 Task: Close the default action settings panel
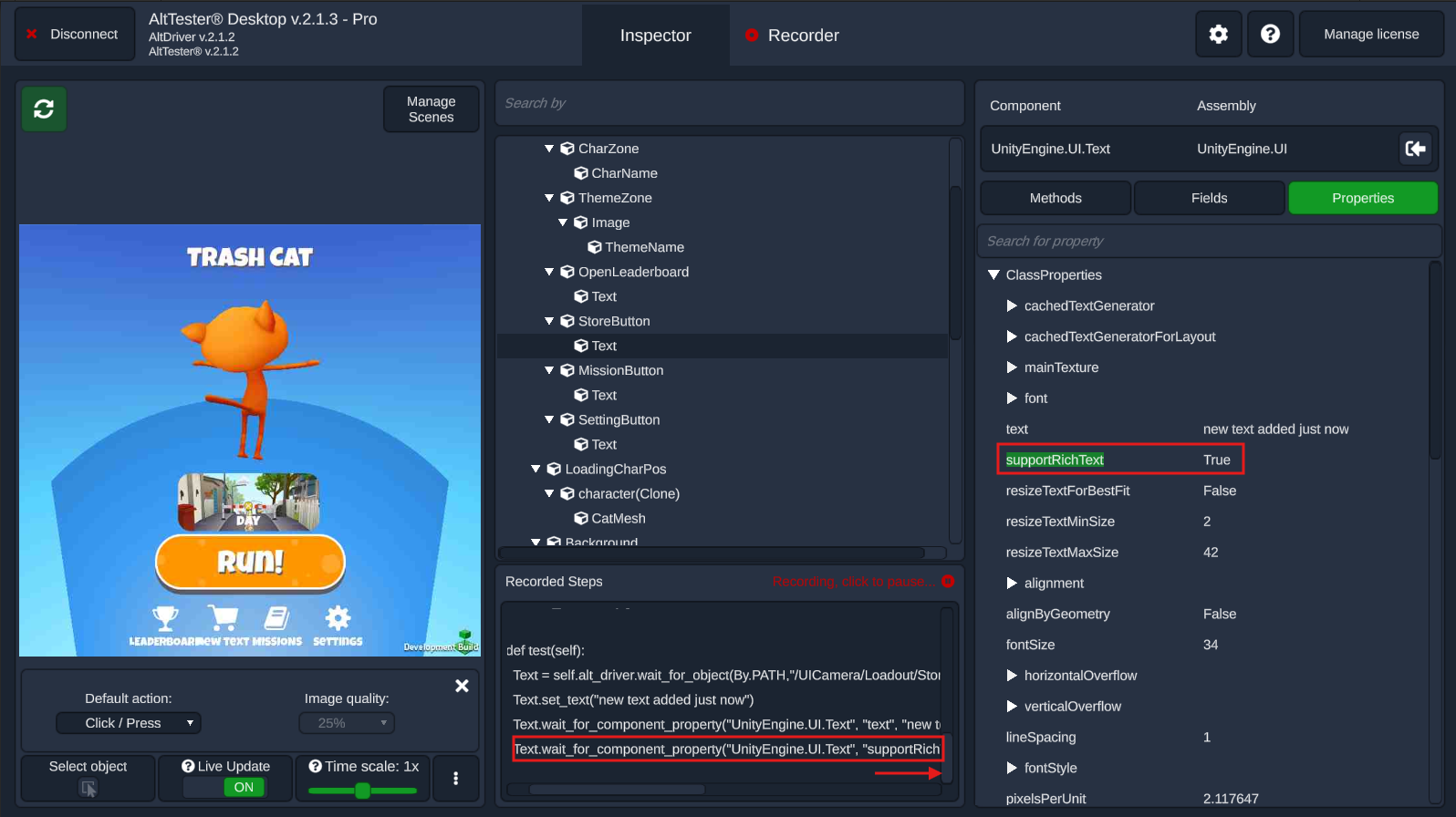point(462,686)
